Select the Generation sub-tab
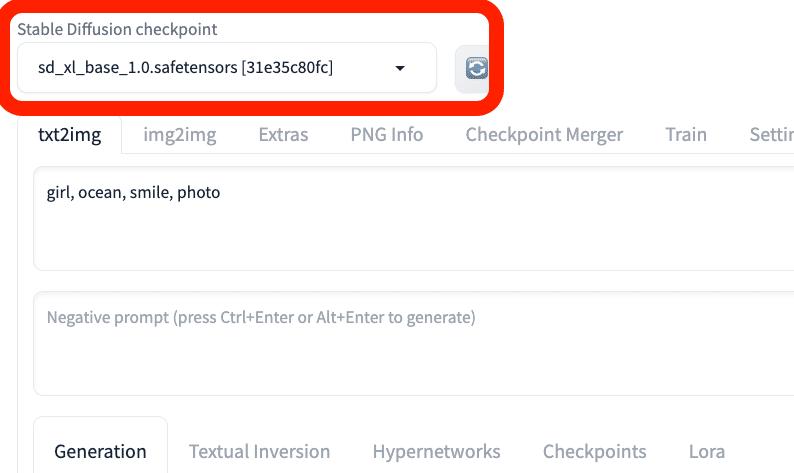The height and width of the screenshot is (473, 794). coord(100,452)
